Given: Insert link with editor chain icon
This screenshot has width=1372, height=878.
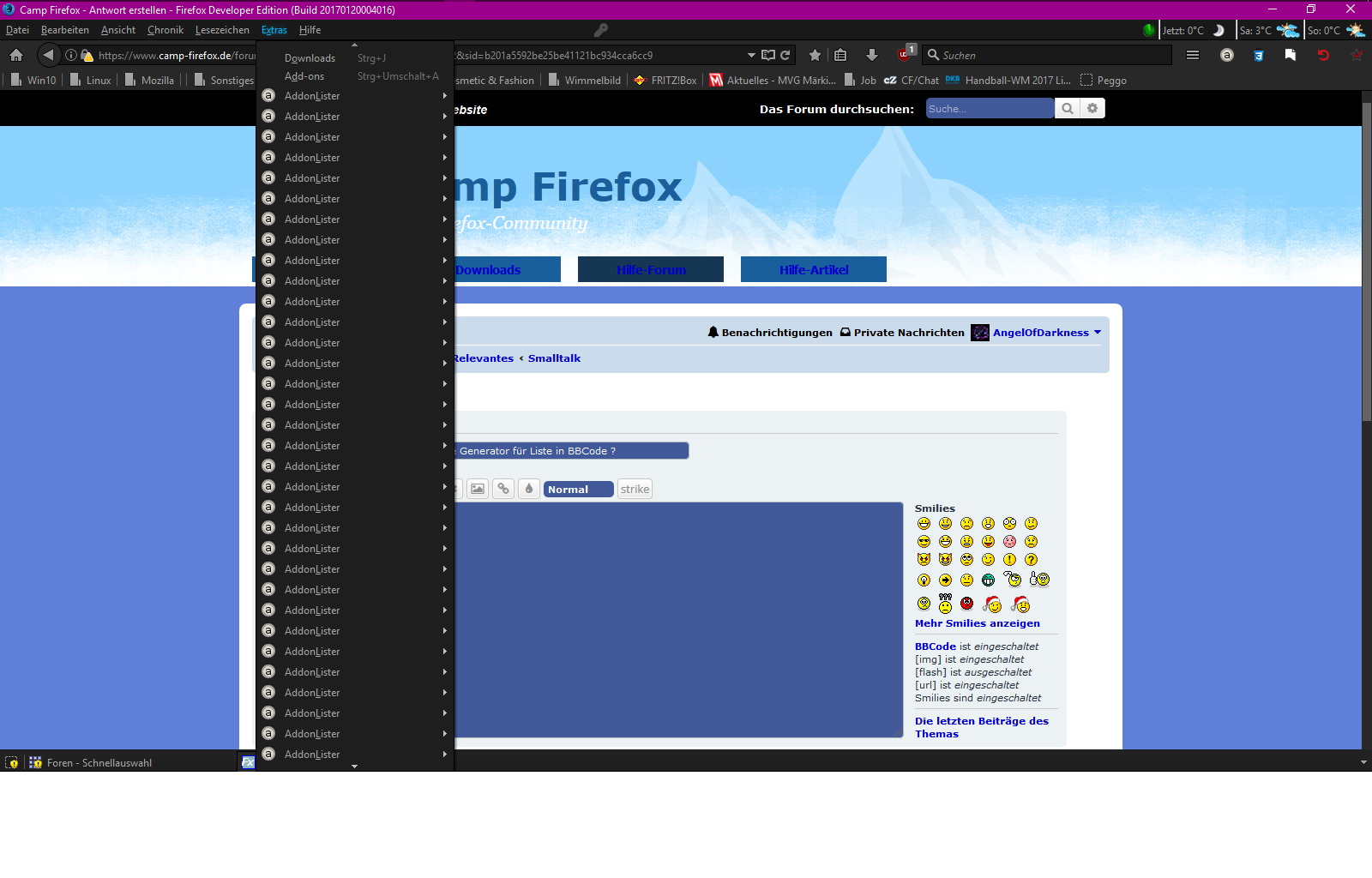Looking at the screenshot, I should (x=503, y=489).
